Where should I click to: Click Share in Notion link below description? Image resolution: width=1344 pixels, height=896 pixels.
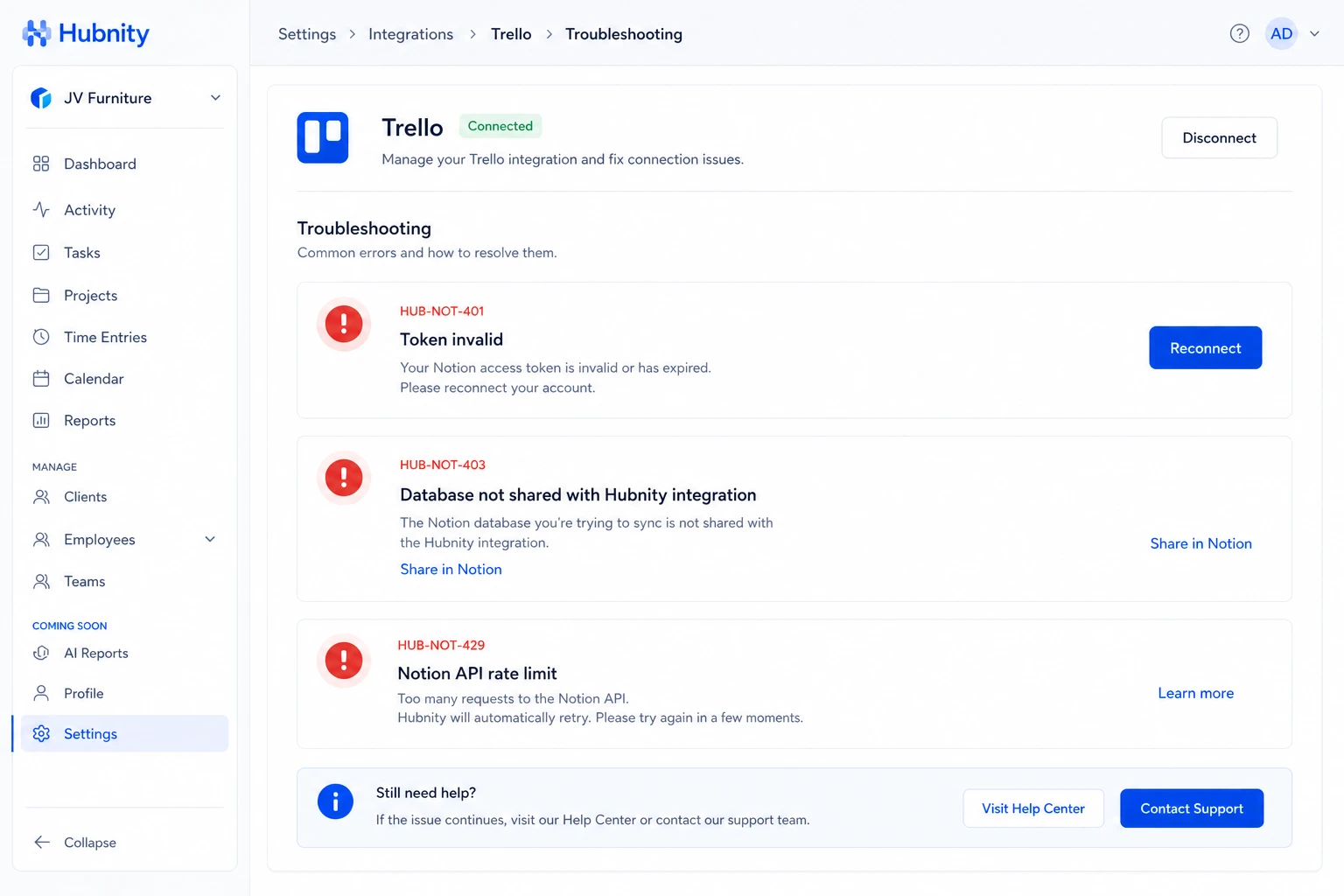point(451,569)
